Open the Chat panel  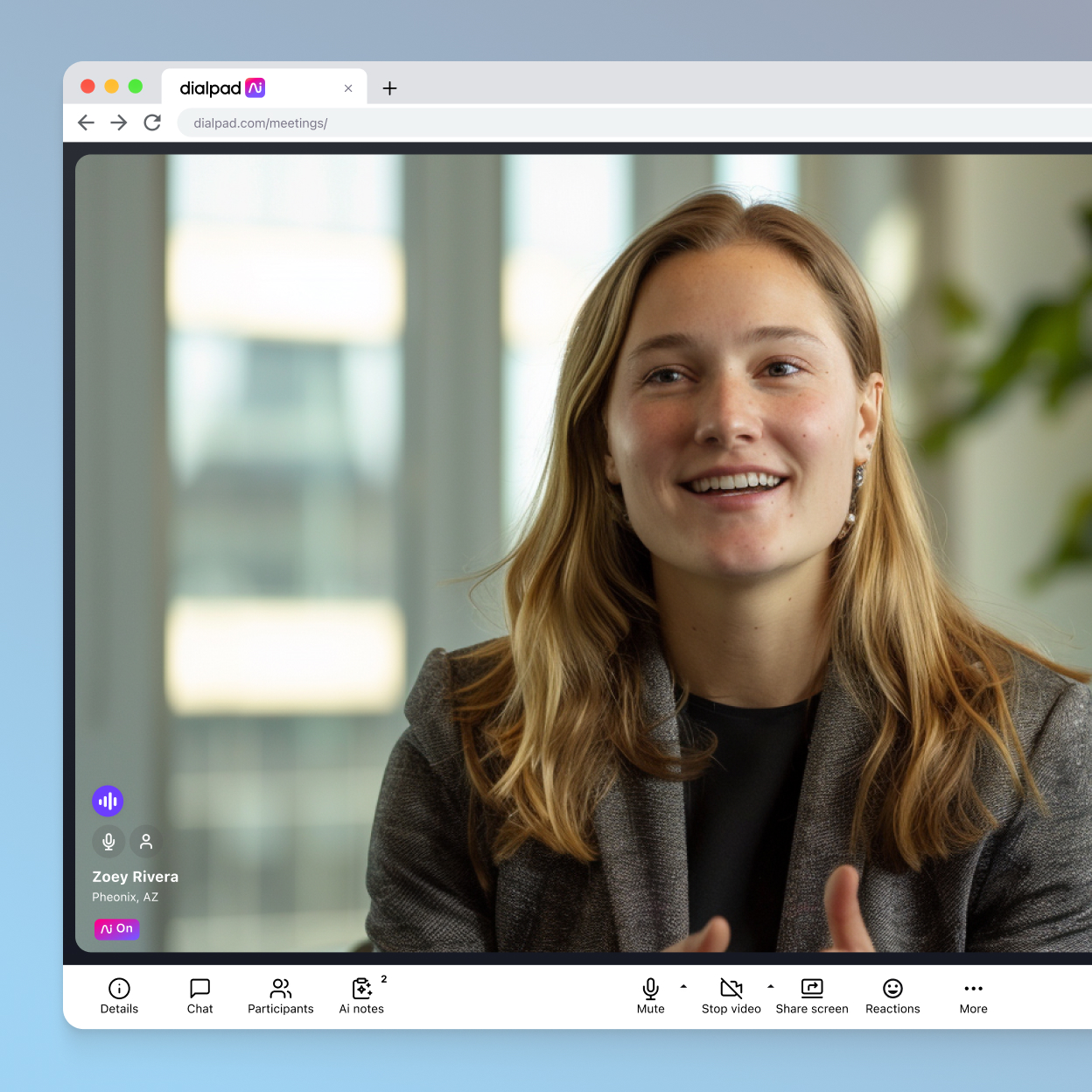point(199,996)
